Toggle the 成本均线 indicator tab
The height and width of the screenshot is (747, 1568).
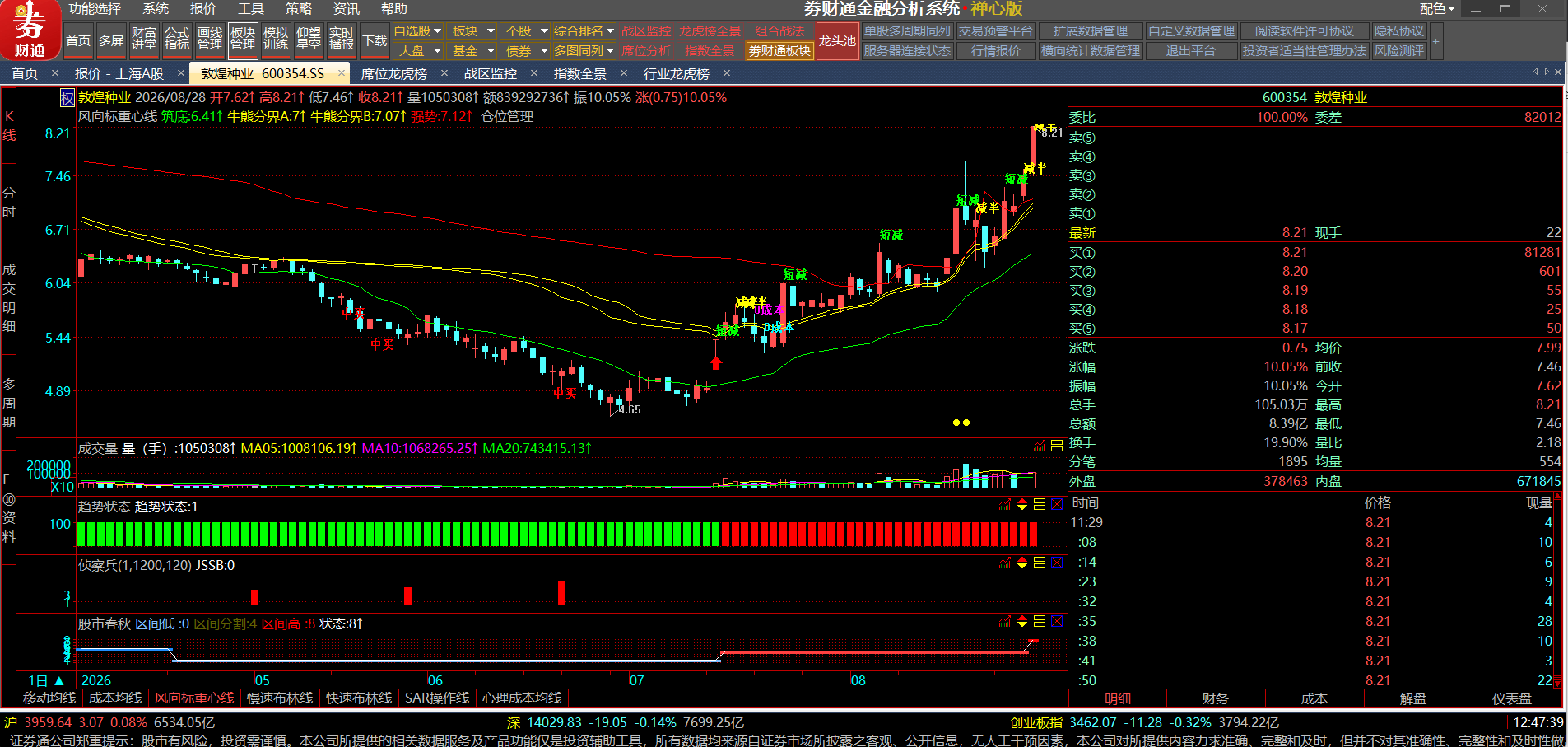[x=115, y=698]
